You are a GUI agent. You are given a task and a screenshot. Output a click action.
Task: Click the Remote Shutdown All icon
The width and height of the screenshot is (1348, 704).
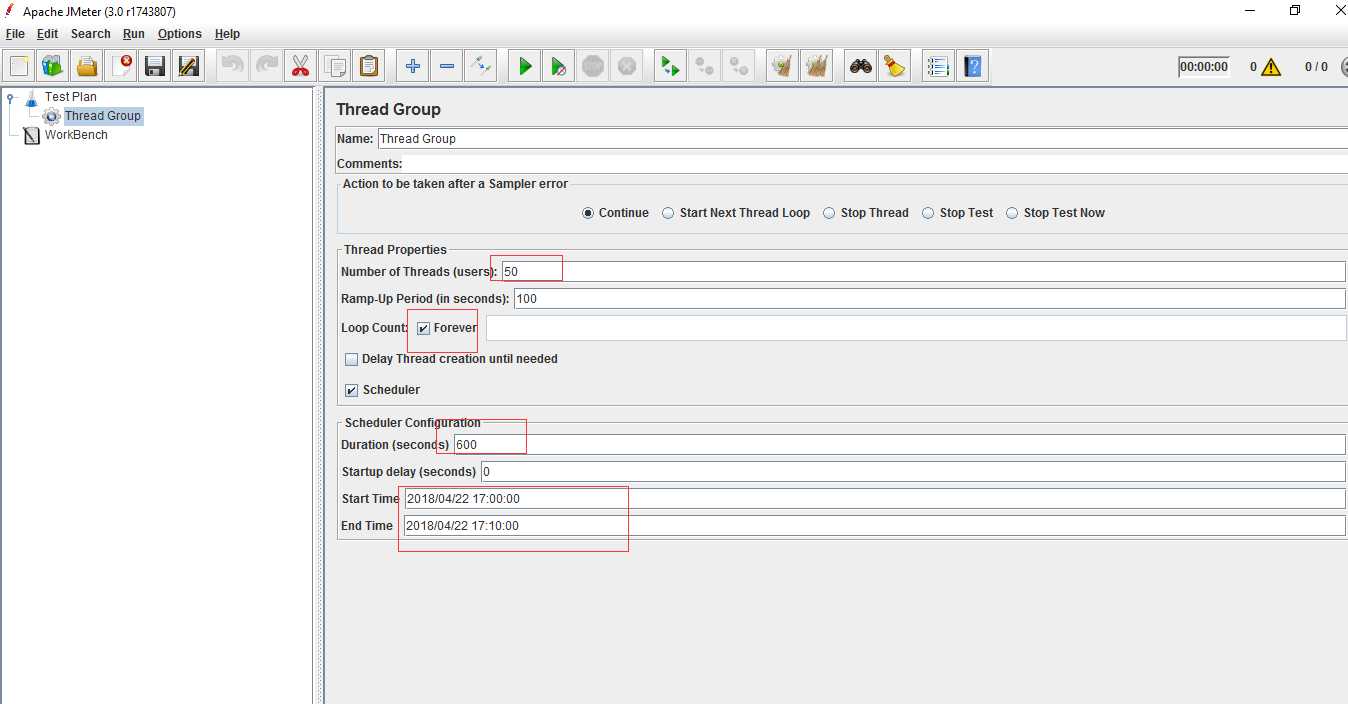click(x=739, y=67)
